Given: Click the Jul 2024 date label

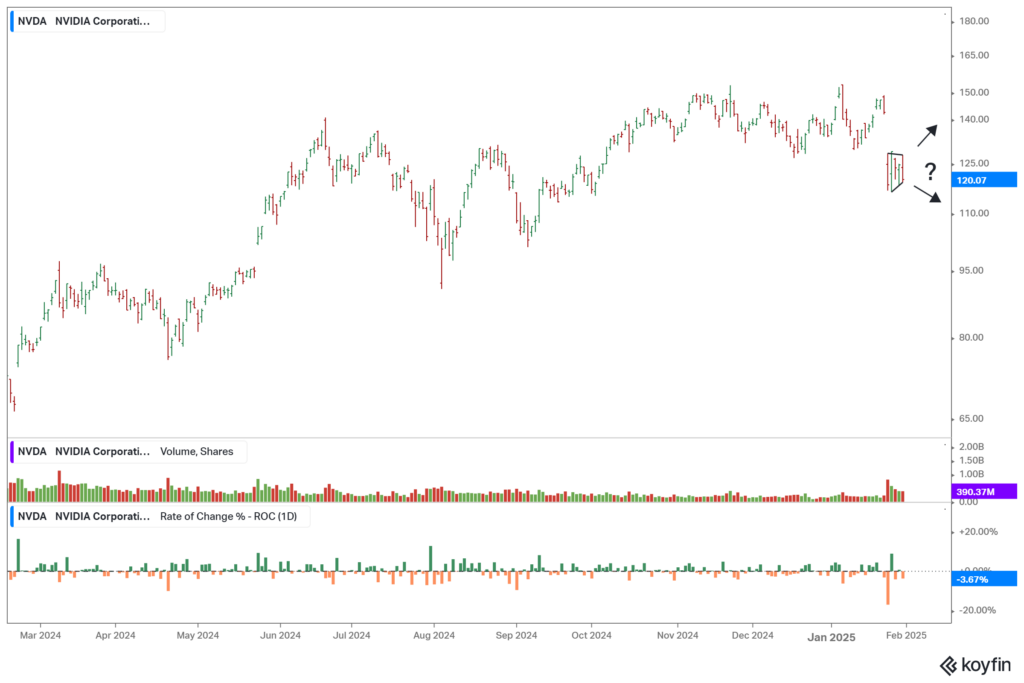Looking at the screenshot, I should pyautogui.click(x=352, y=635).
